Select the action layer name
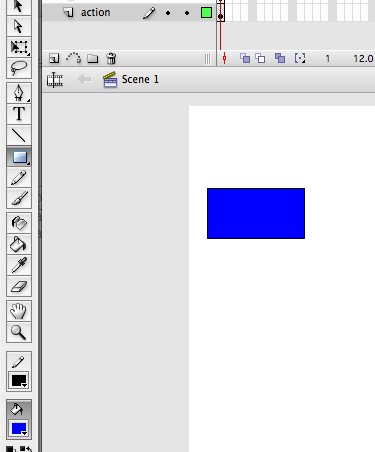375x452 pixels. (96, 13)
